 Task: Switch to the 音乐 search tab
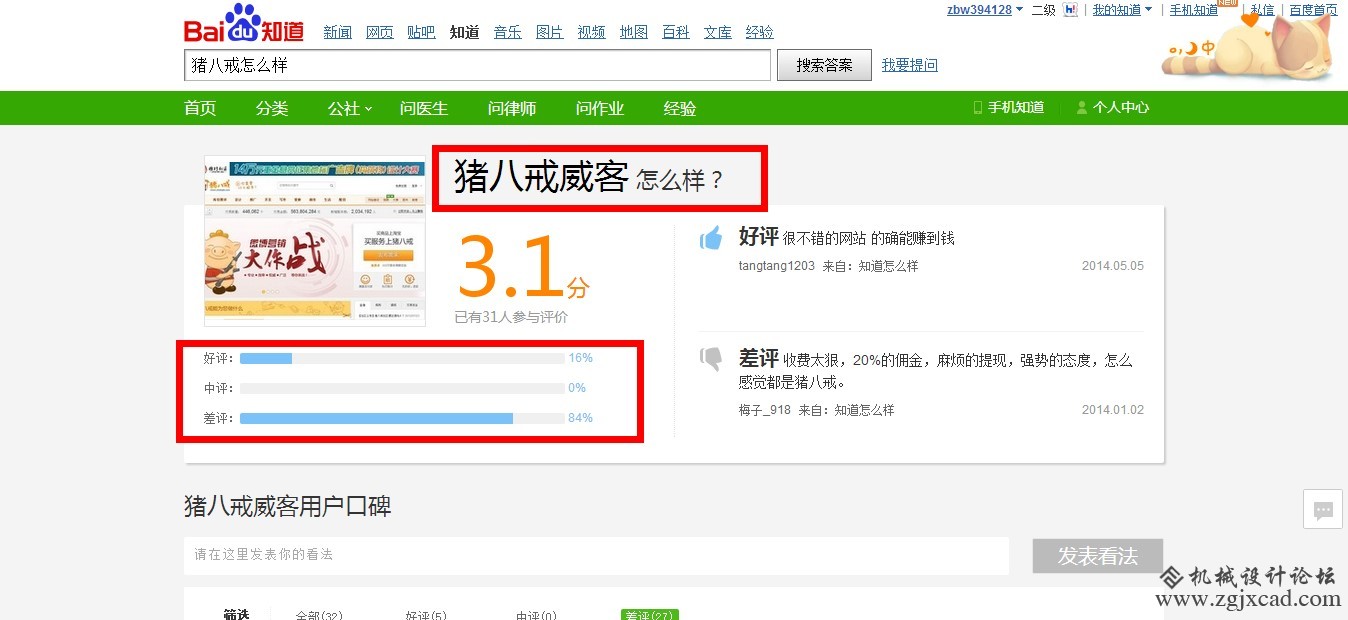[507, 32]
